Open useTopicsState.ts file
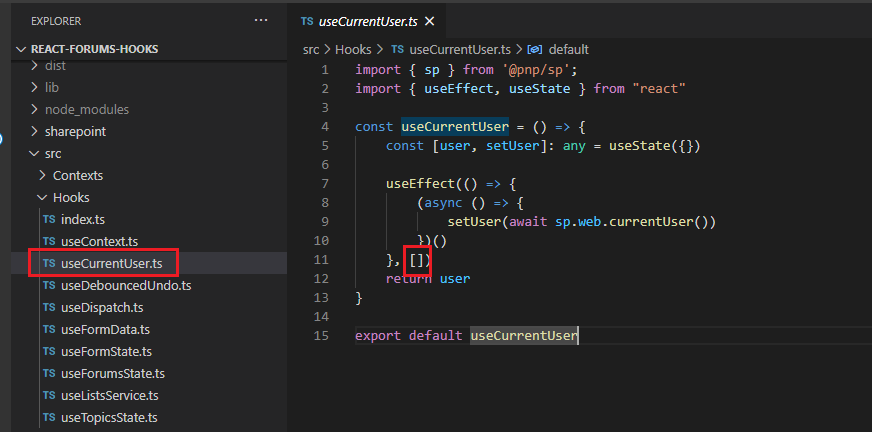Image resolution: width=872 pixels, height=432 pixels. (x=109, y=417)
